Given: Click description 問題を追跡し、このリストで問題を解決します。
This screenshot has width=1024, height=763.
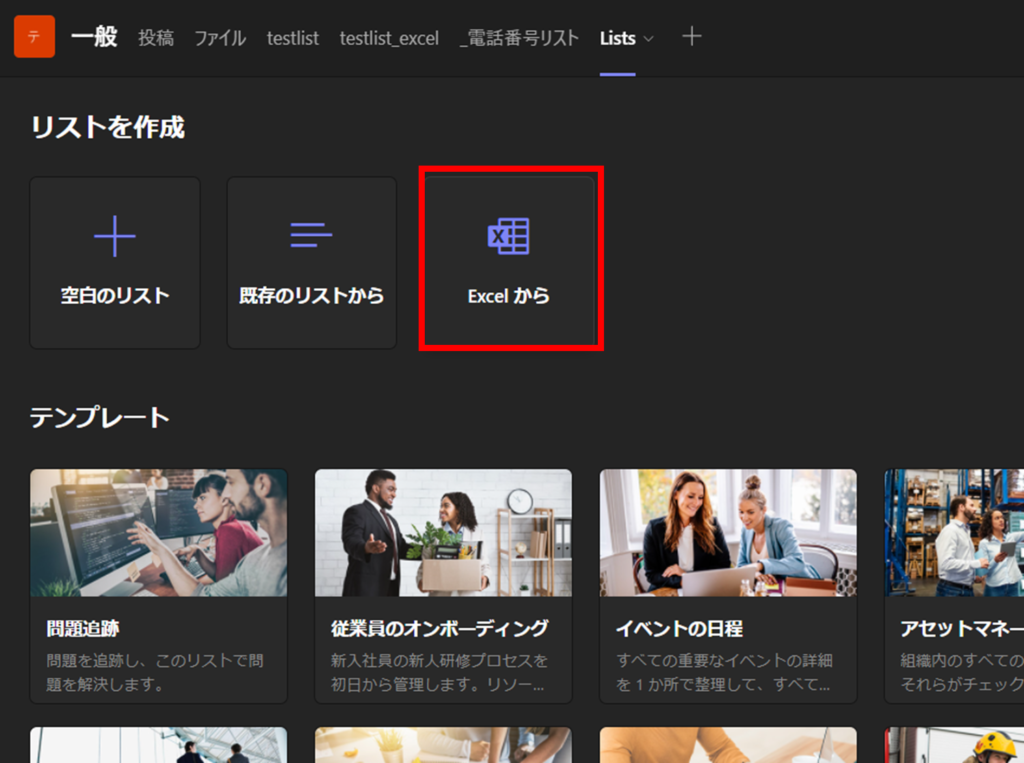Looking at the screenshot, I should pos(155,672).
